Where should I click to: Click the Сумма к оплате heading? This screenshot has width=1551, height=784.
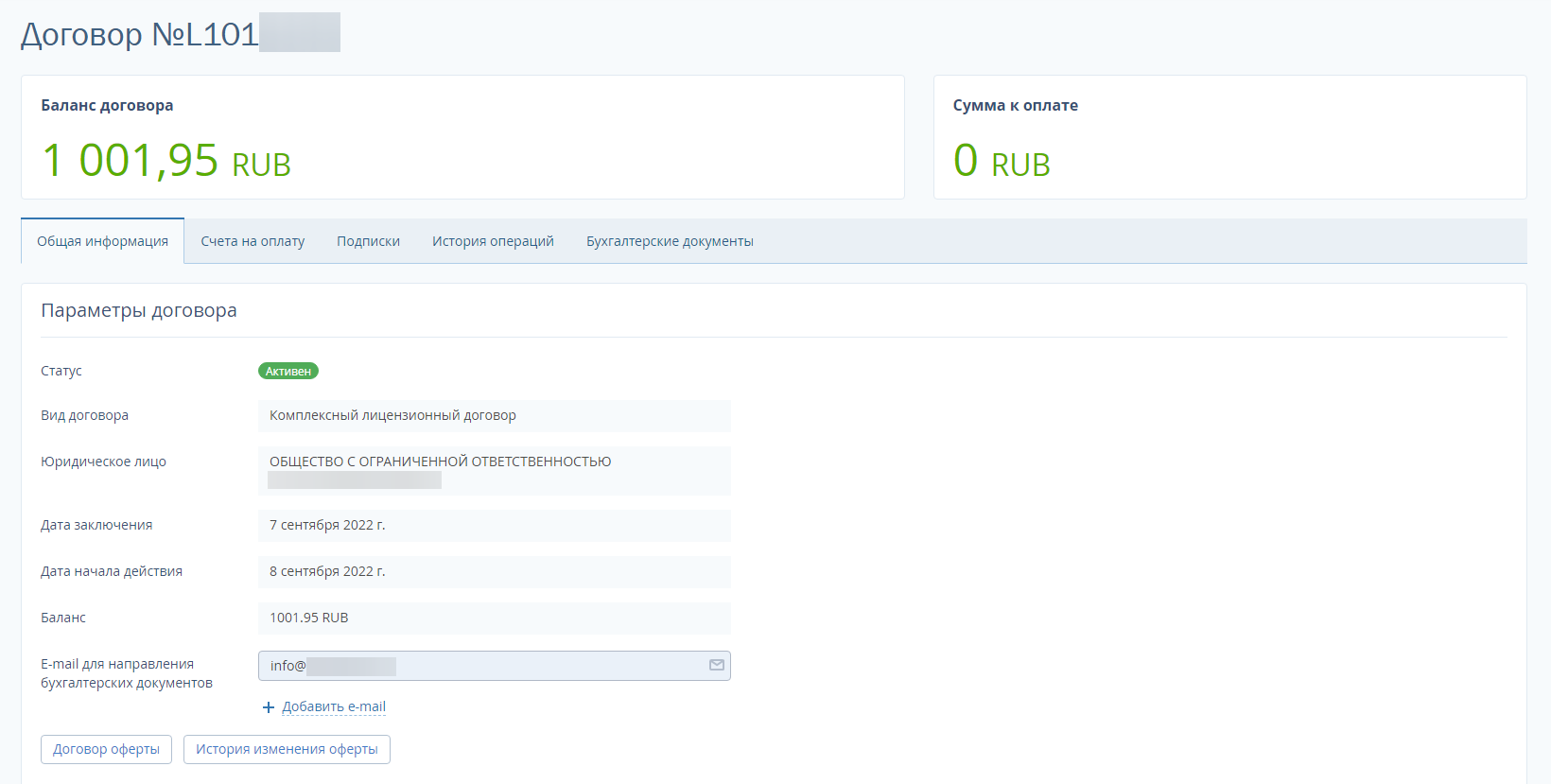click(1016, 105)
